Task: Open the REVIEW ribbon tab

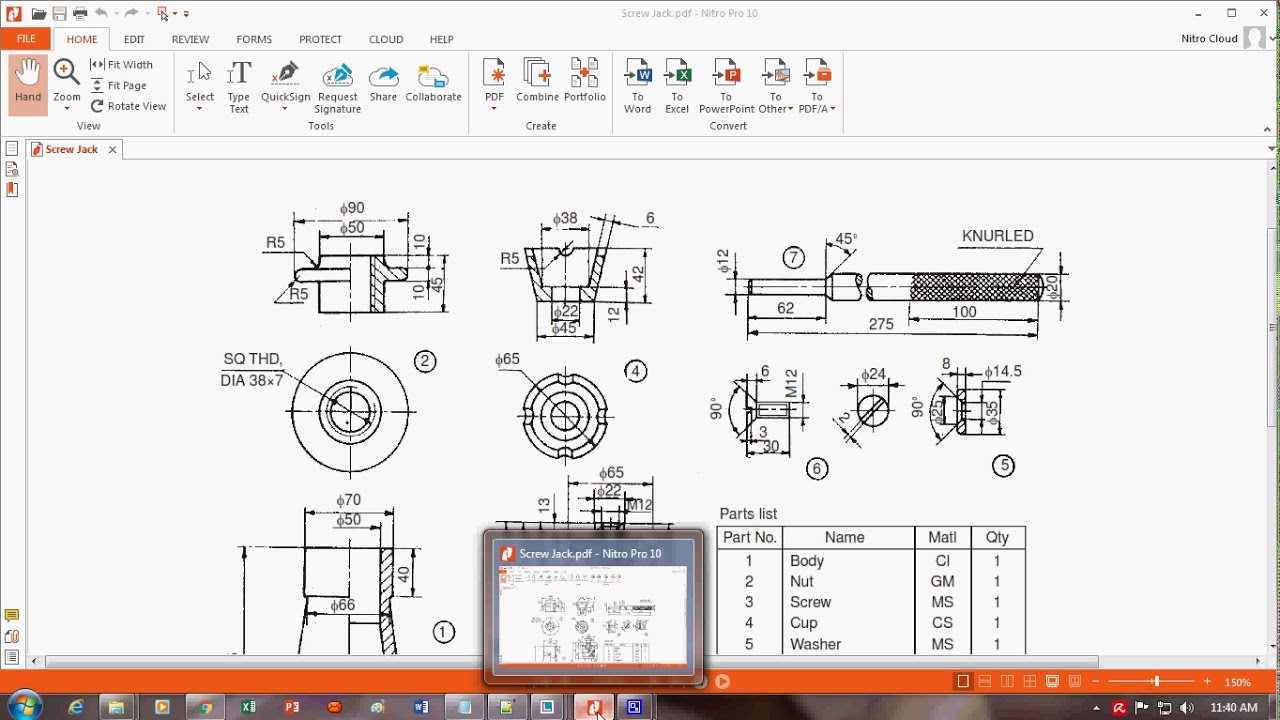Action: coord(190,39)
